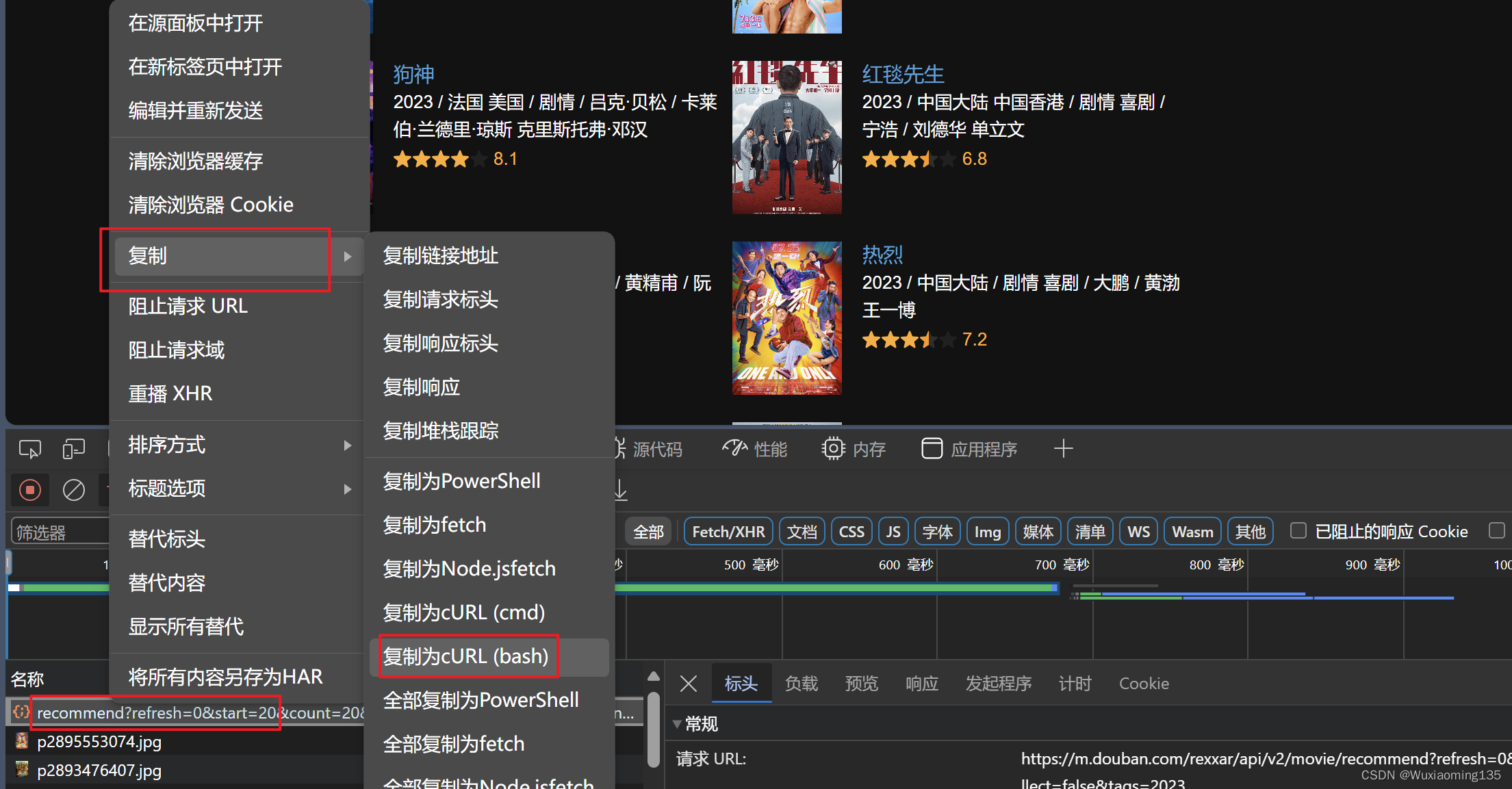Open the 热烈 movie title link
The image size is (1512, 789).
pos(882,255)
